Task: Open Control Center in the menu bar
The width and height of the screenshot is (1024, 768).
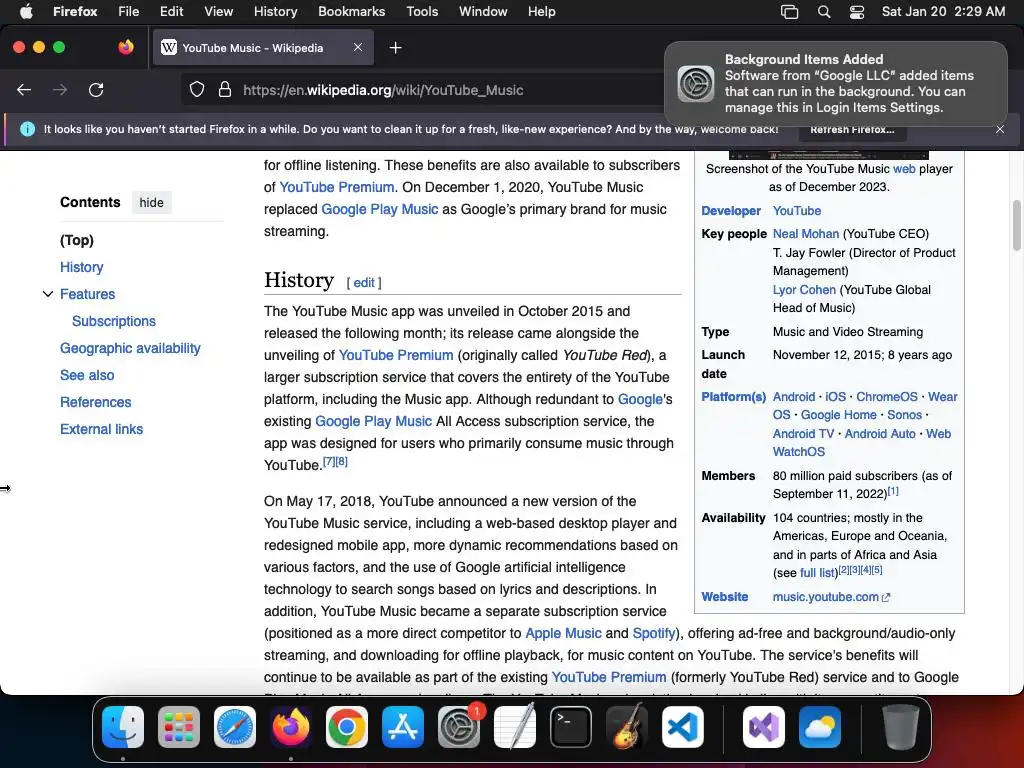Action: coord(857,12)
